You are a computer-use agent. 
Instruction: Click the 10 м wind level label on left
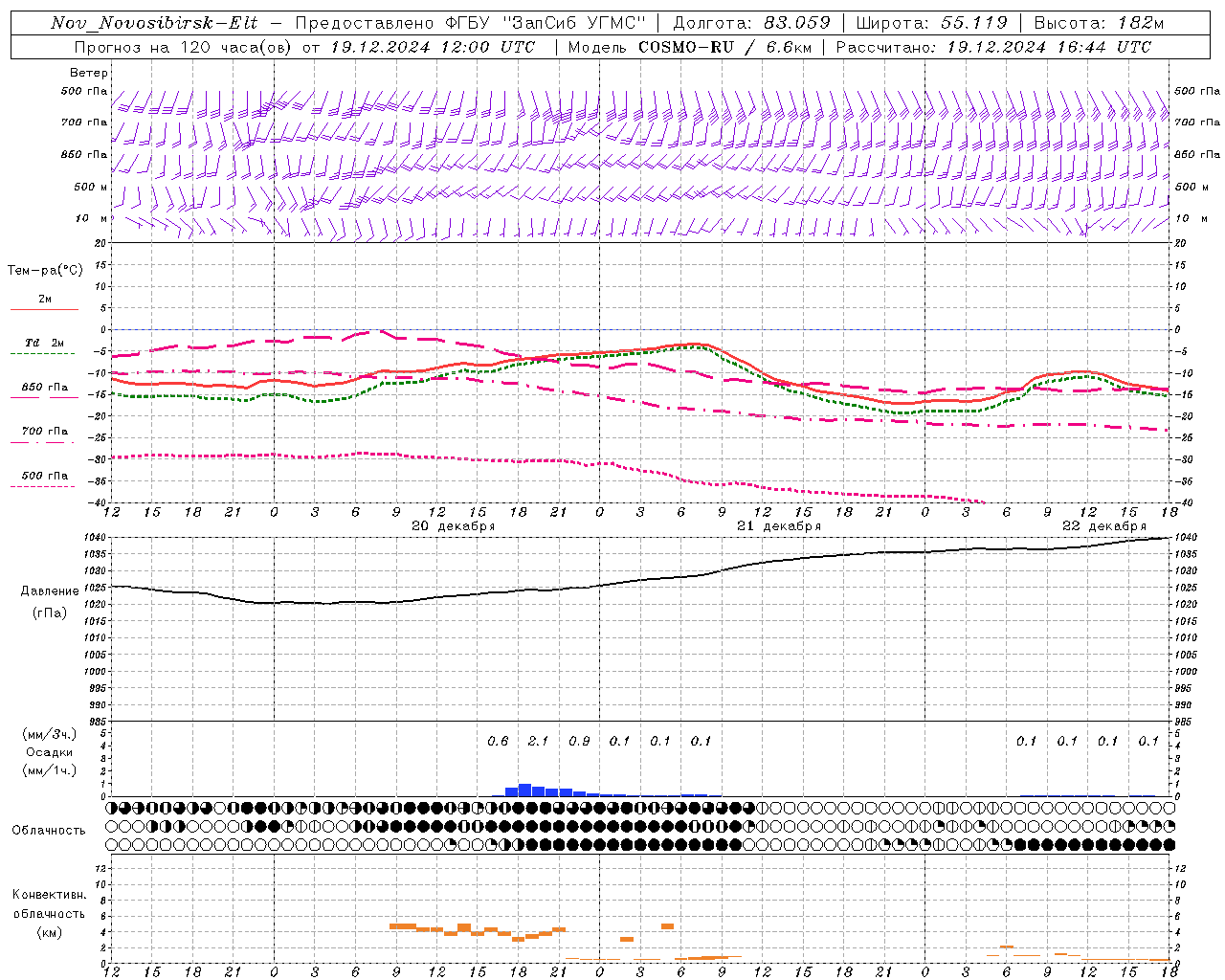click(92, 219)
